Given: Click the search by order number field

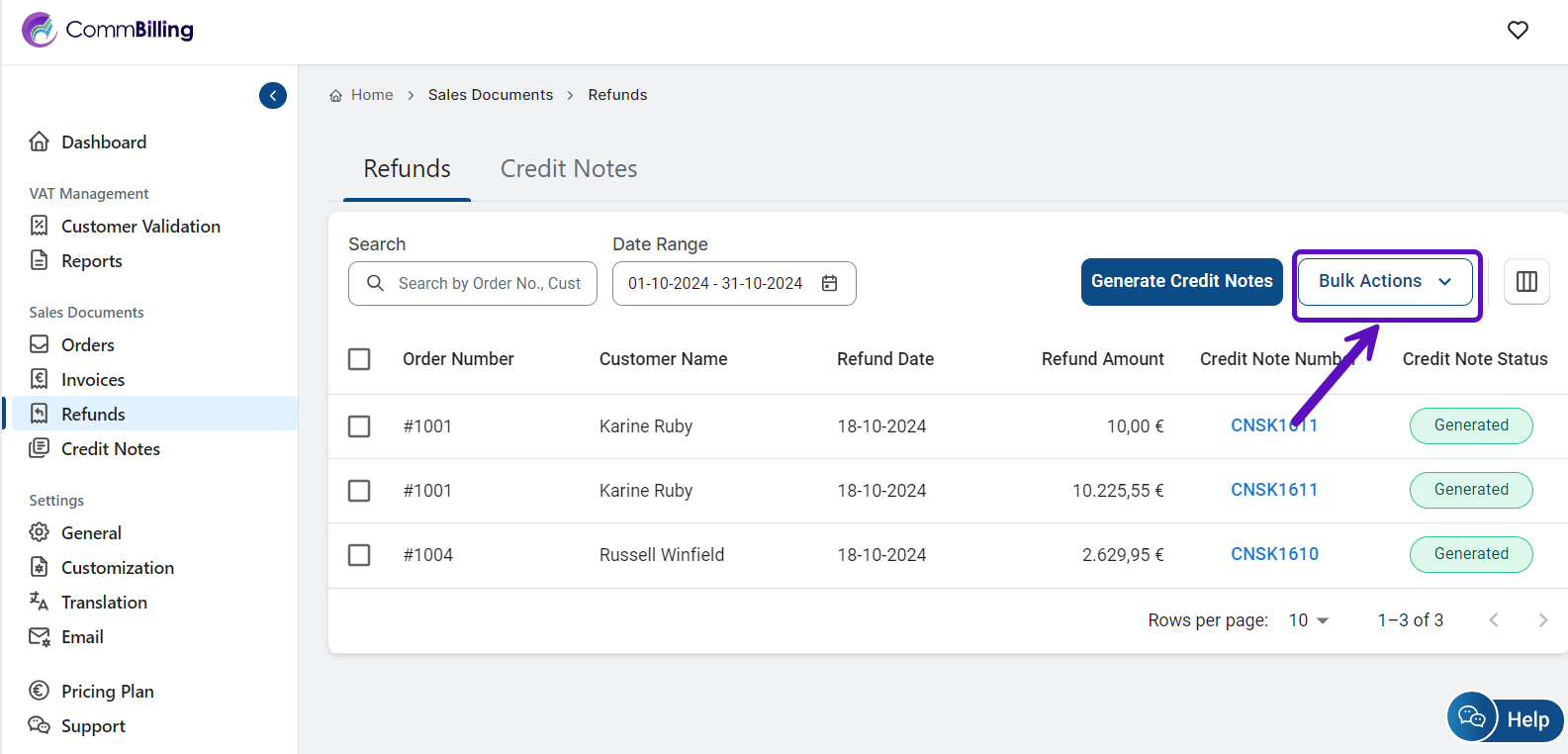Looking at the screenshot, I should [488, 284].
